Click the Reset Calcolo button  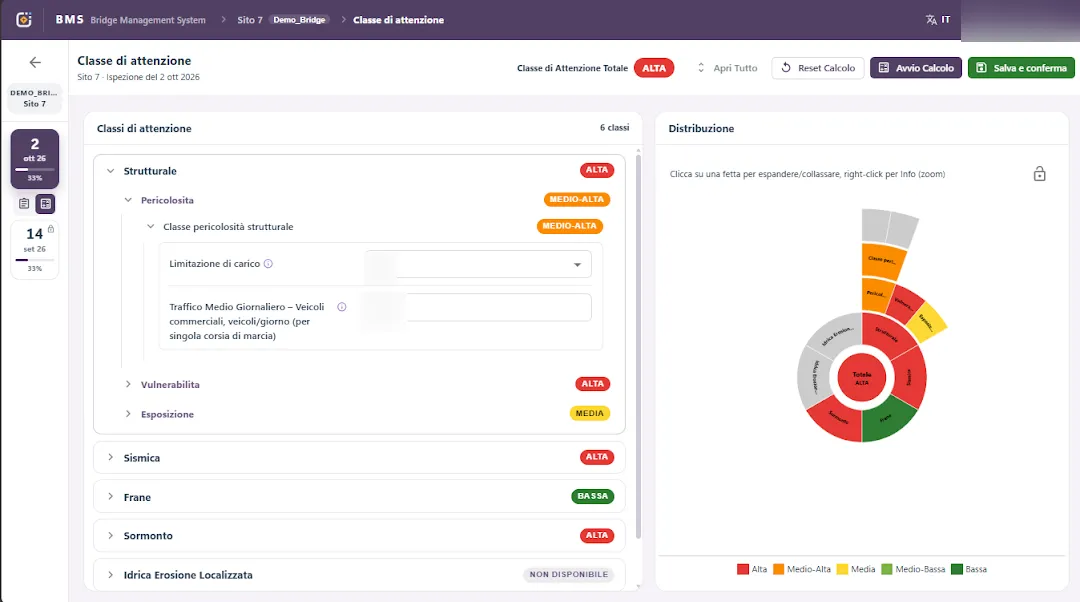tap(818, 68)
